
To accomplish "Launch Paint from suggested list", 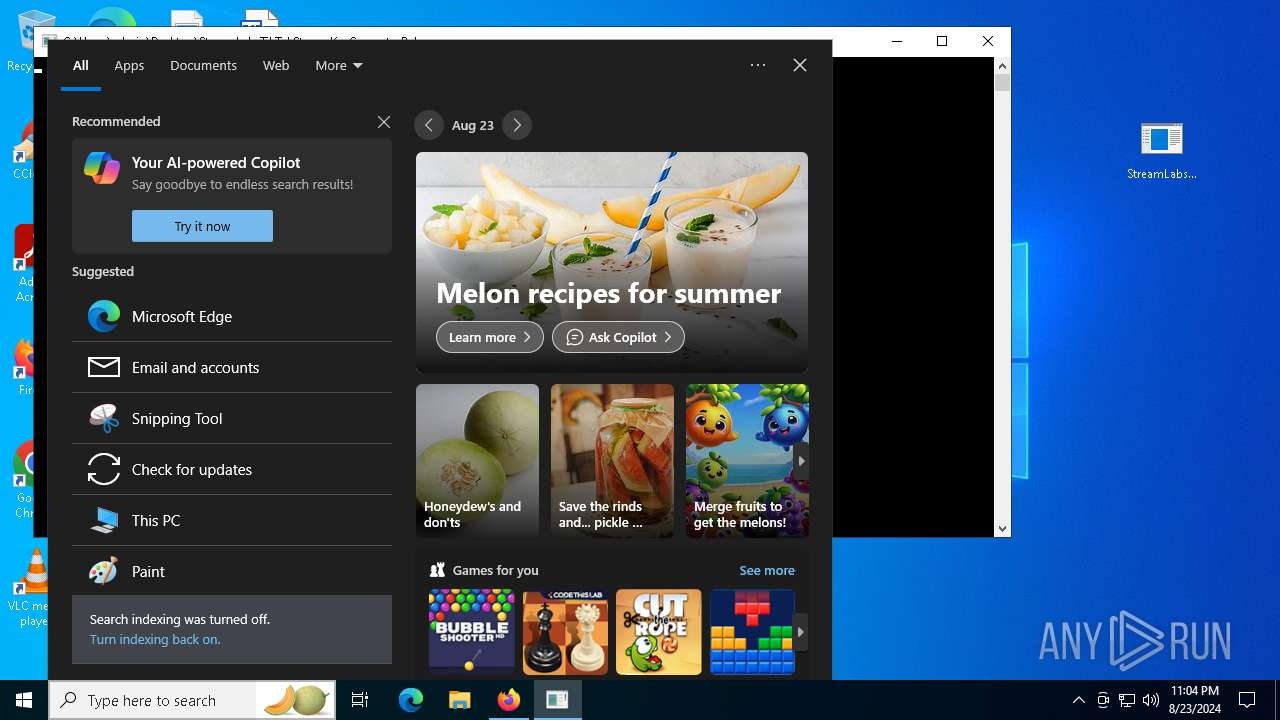I will coord(232,571).
